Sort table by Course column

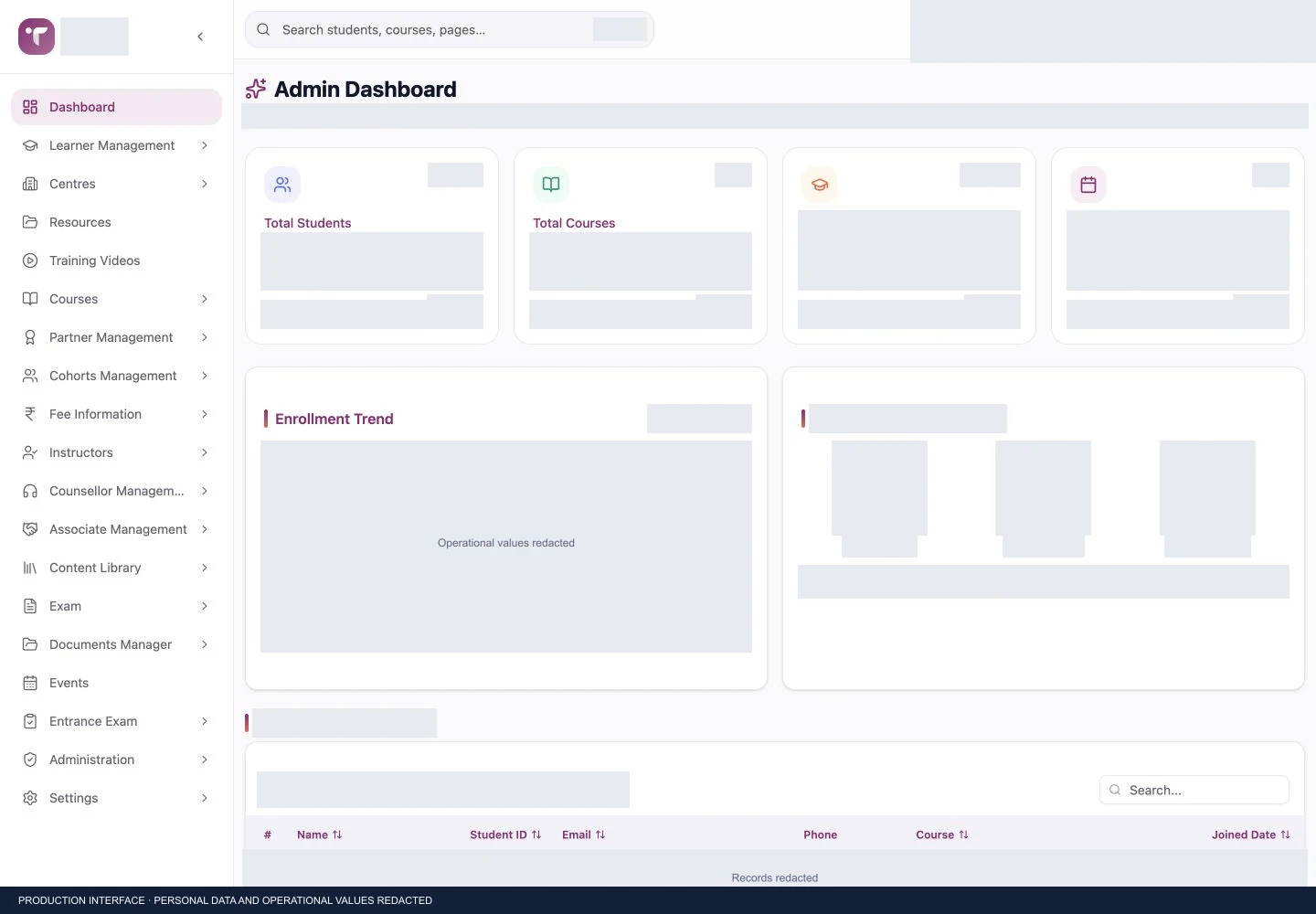942,834
